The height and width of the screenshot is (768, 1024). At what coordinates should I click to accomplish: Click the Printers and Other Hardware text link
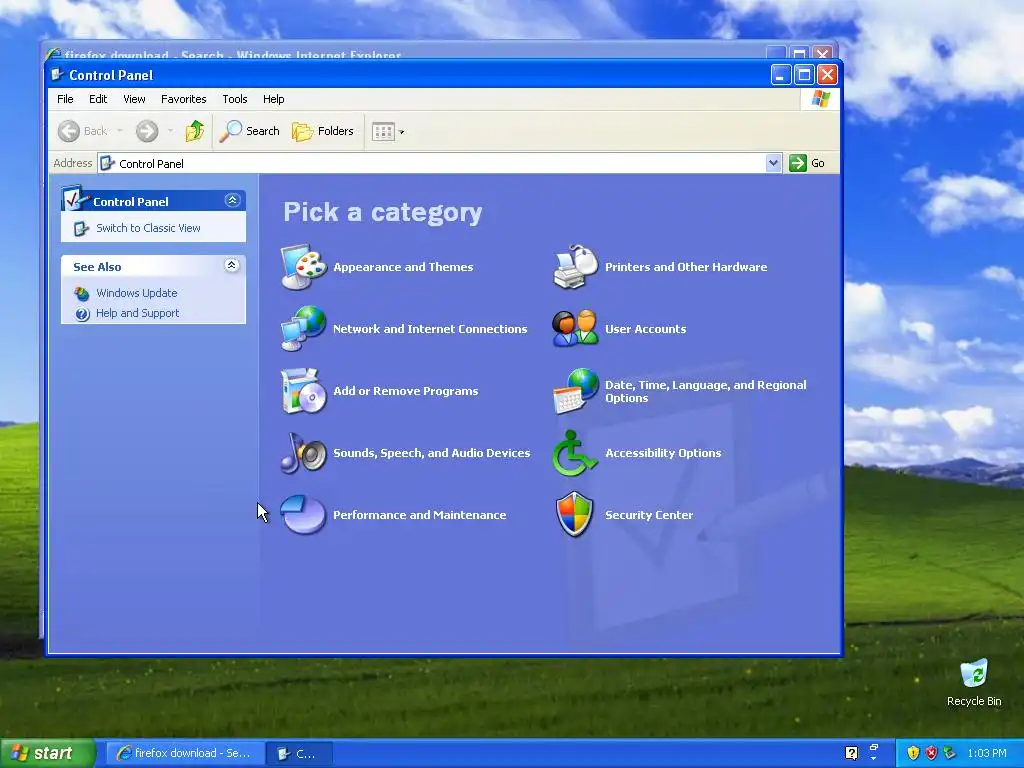686,266
